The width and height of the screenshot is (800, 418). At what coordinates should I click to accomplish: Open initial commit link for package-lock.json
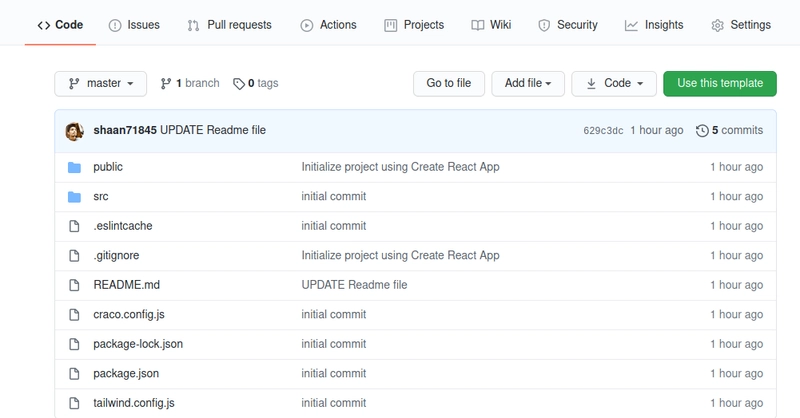point(334,344)
